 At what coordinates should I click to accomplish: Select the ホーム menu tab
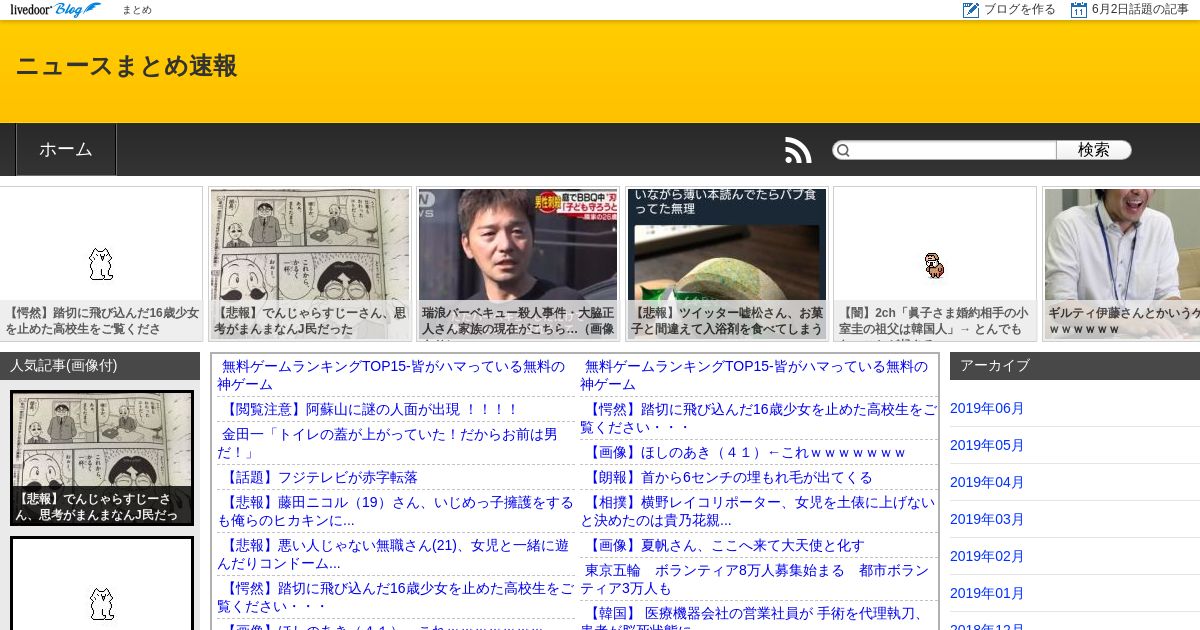pyautogui.click(x=66, y=150)
